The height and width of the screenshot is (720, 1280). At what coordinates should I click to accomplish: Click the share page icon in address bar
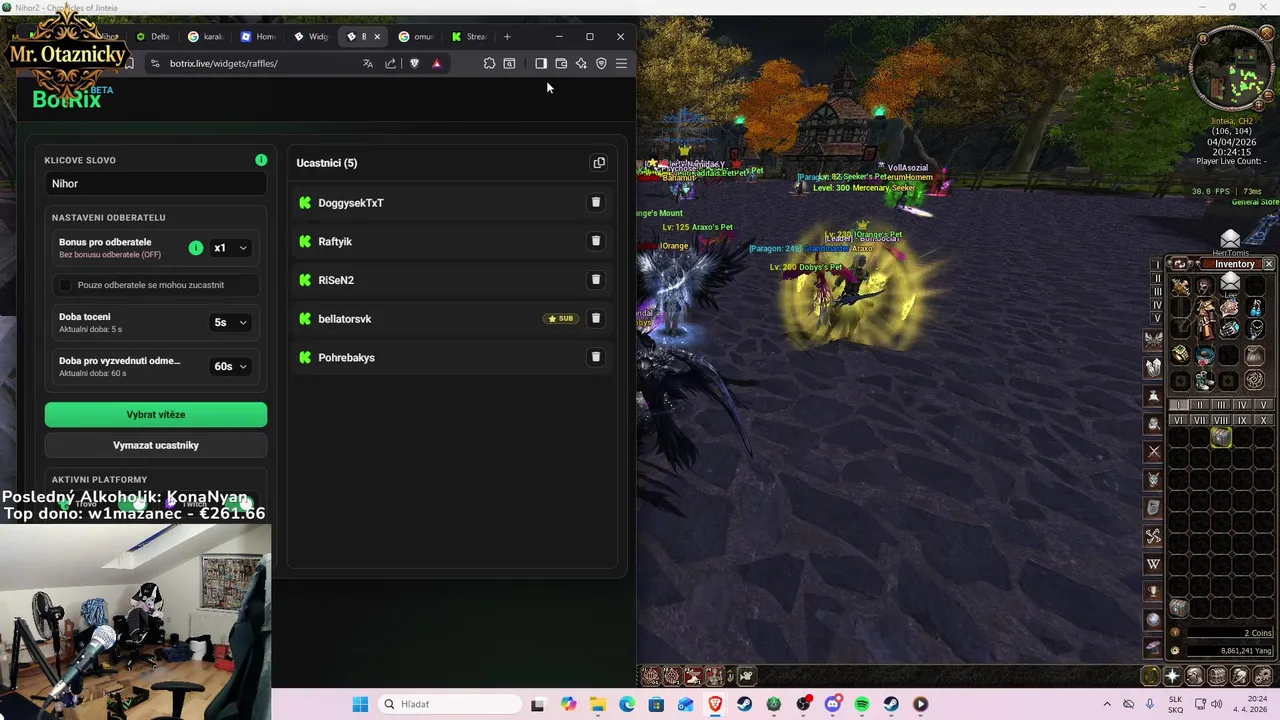point(391,63)
